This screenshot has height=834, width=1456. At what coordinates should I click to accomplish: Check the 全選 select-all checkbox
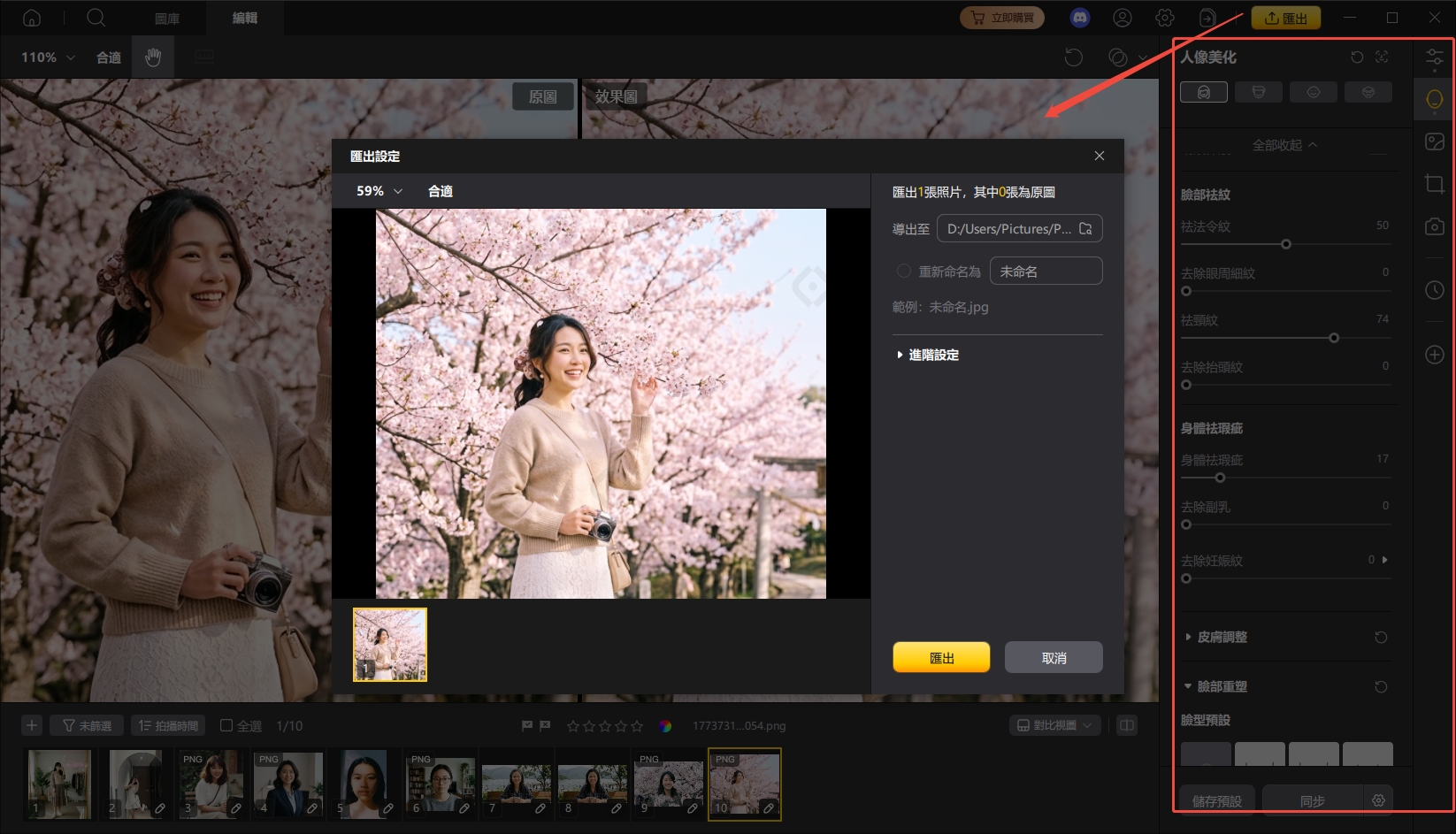coord(226,726)
